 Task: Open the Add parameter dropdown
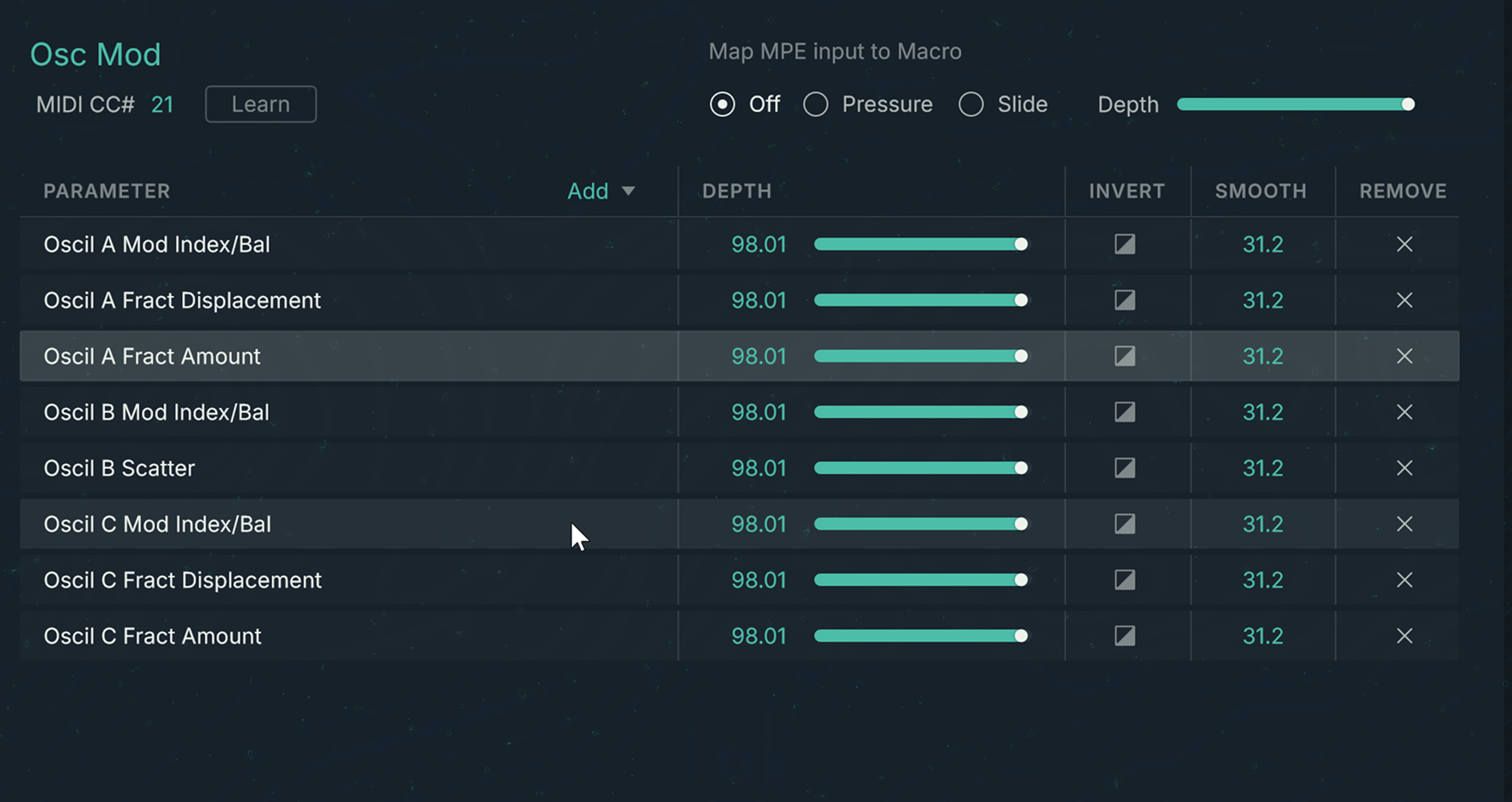pyautogui.click(x=601, y=191)
